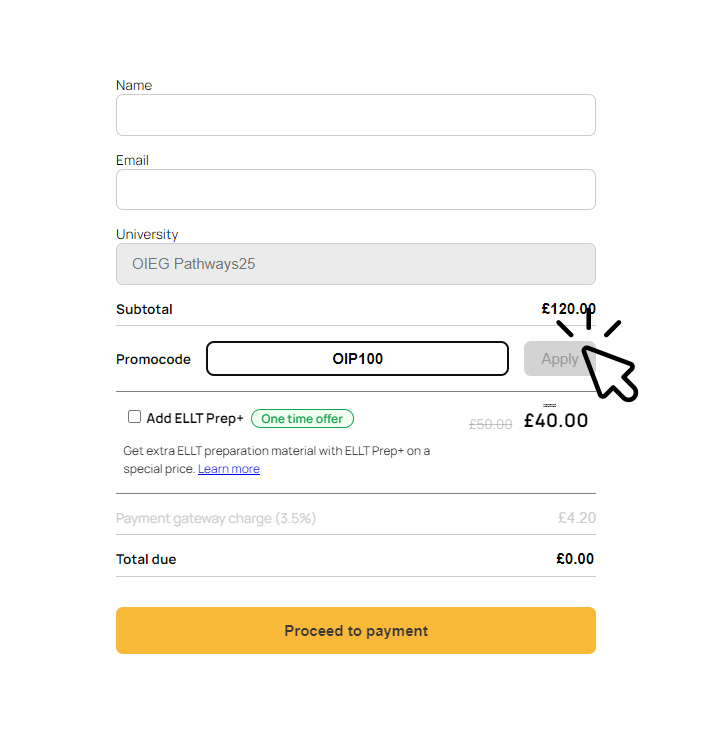This screenshot has width=714, height=742.
Task: Open the Learn more link
Action: pos(229,469)
